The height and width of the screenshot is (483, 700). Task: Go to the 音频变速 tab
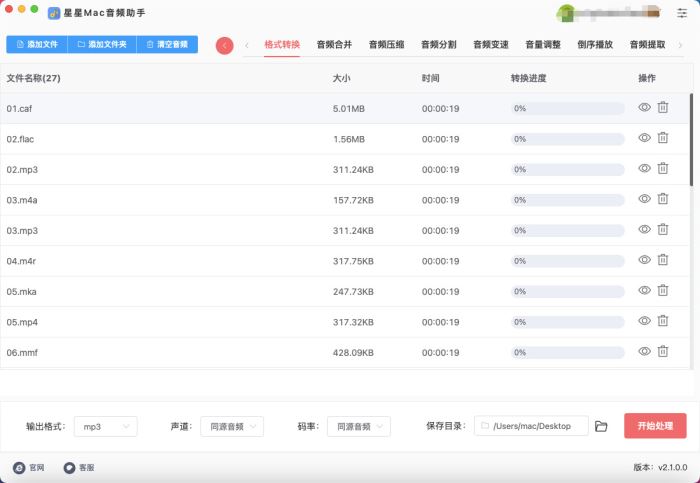(x=491, y=45)
